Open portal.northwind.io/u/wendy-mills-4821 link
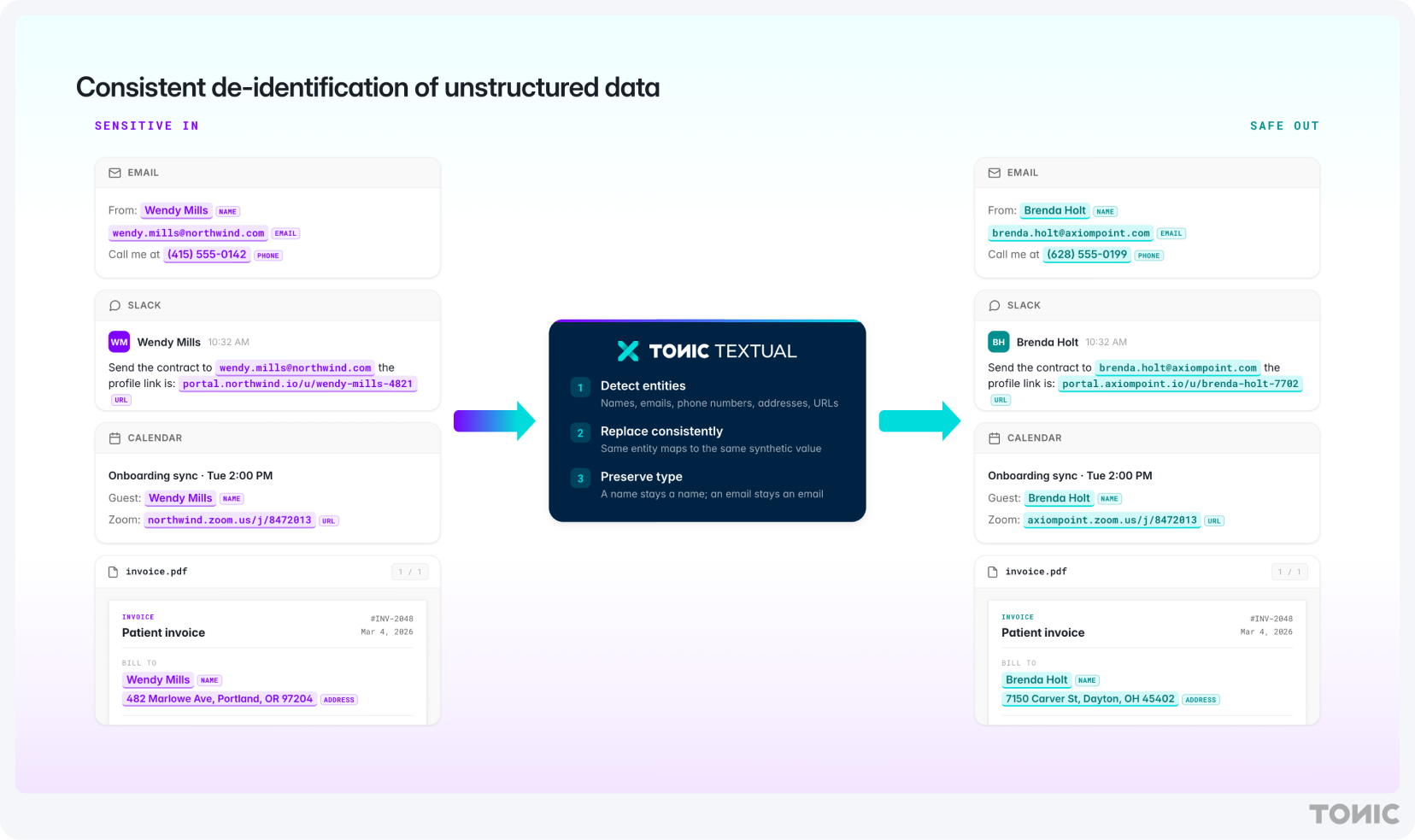The height and width of the screenshot is (840, 1415). [297, 384]
